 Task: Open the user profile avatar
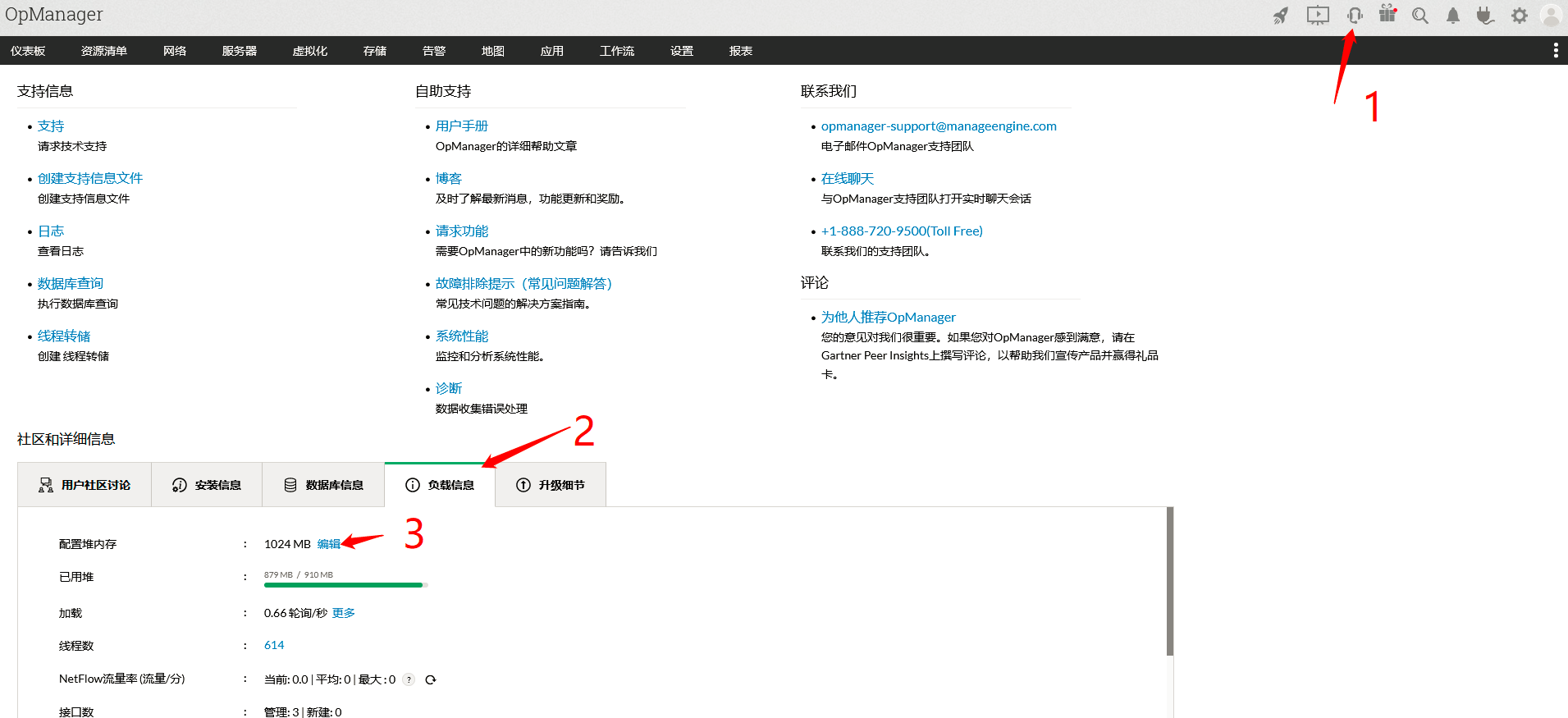pos(1551,16)
